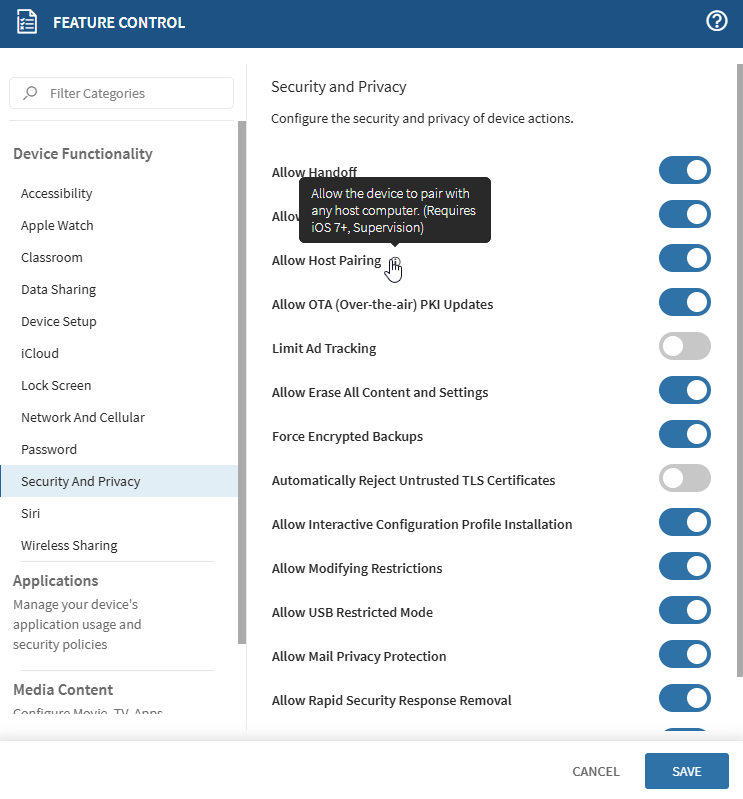
Task: Switch off Allow Mail Privacy Protection
Action: 684,655
